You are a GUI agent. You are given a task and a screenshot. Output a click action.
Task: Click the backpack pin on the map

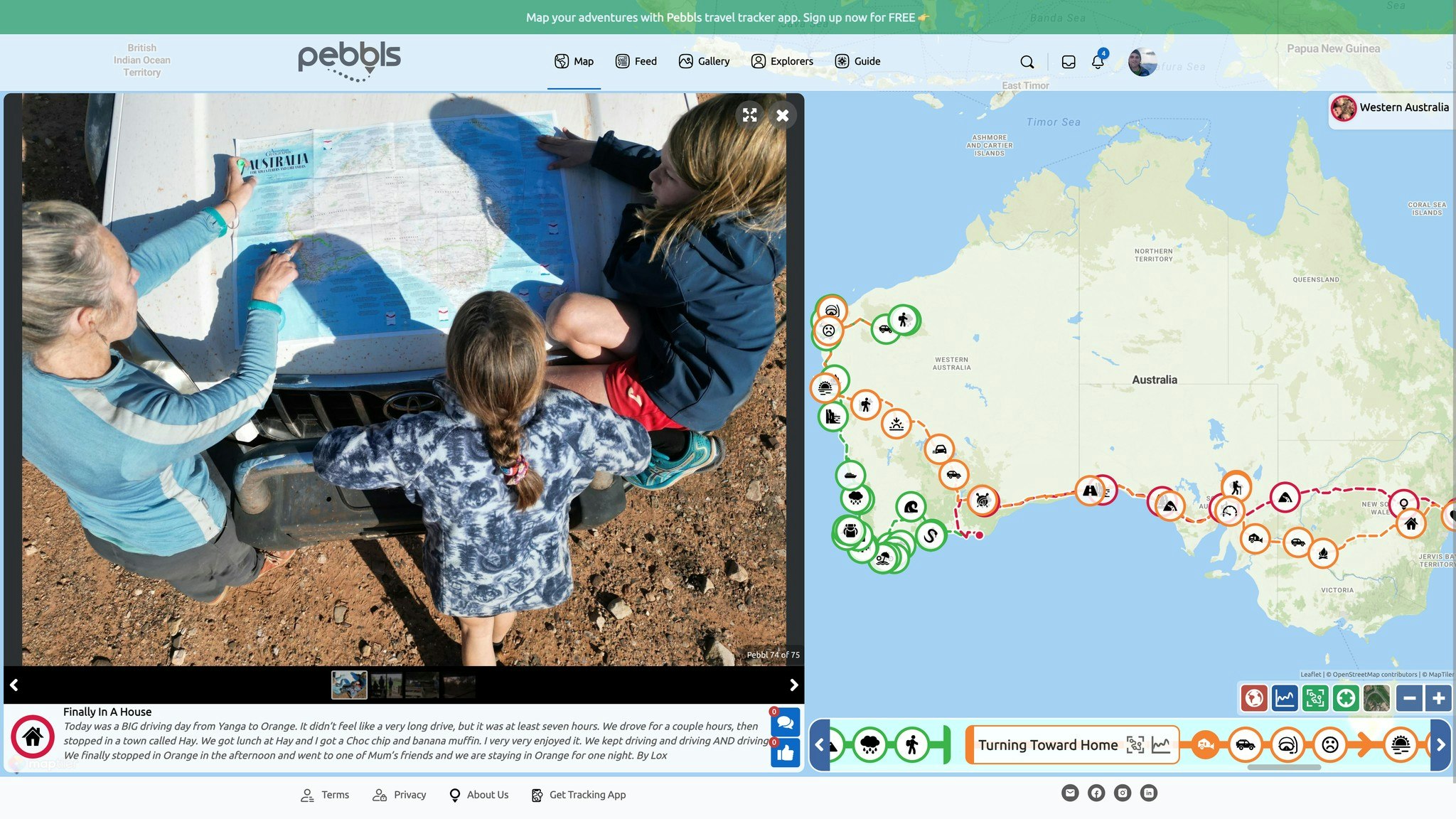tap(850, 531)
